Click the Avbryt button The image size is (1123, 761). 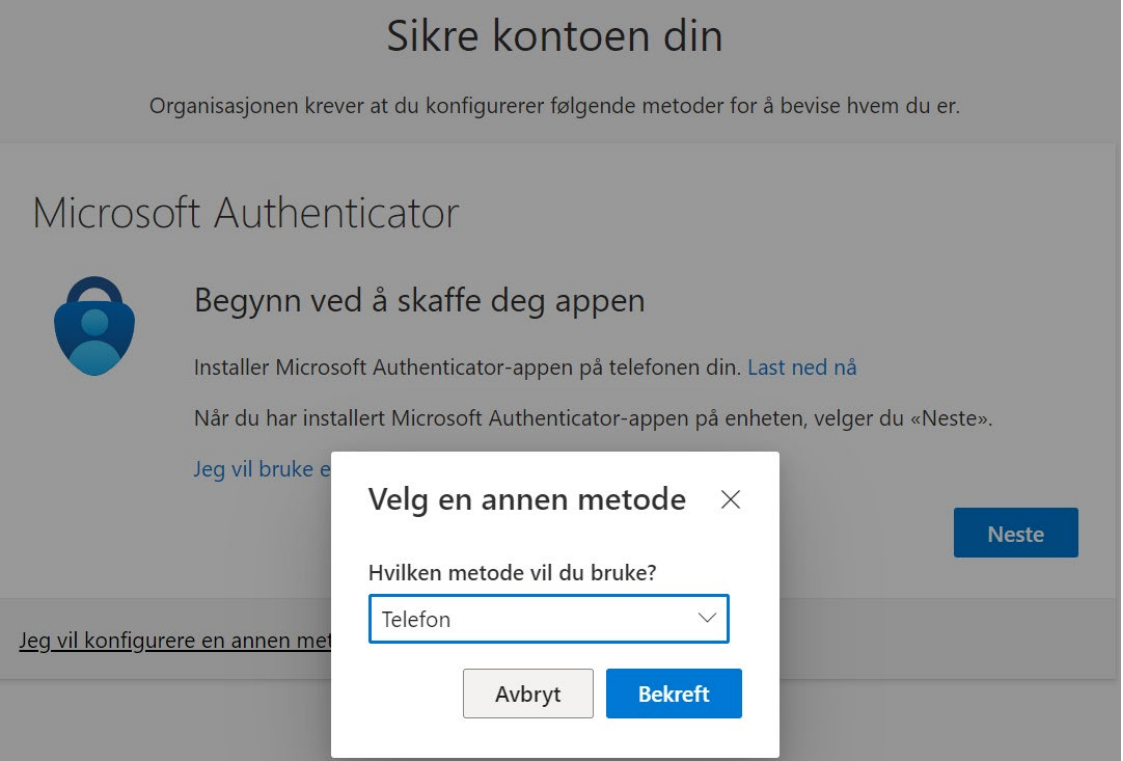pos(528,693)
